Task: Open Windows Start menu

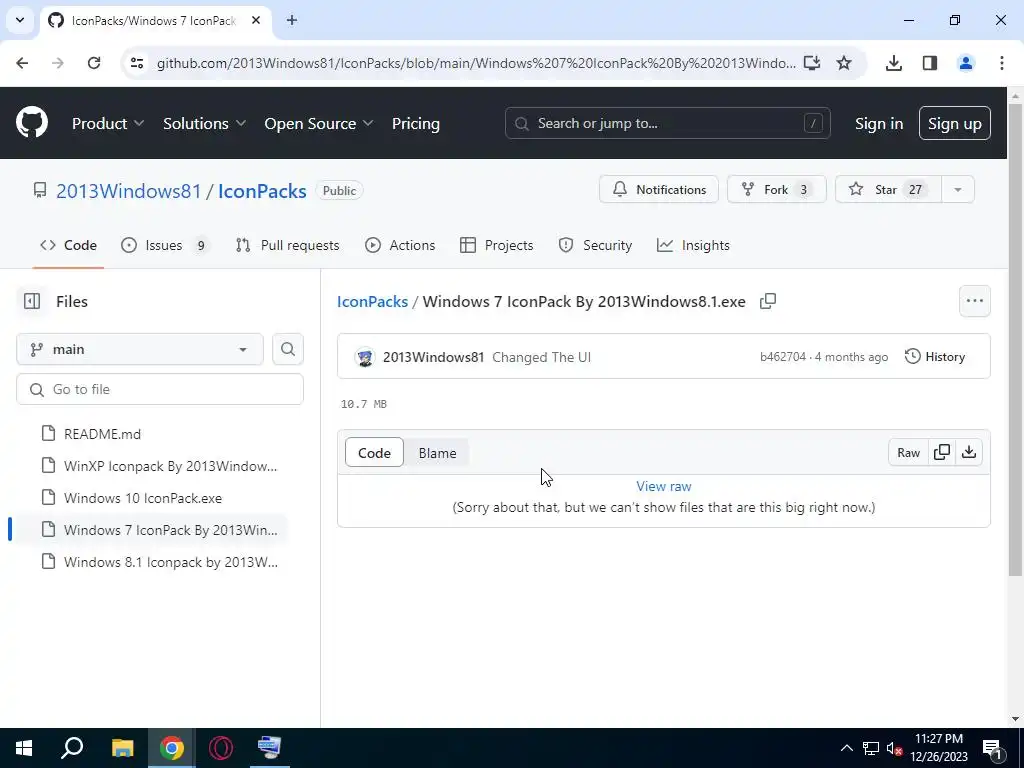Action: pyautogui.click(x=24, y=748)
